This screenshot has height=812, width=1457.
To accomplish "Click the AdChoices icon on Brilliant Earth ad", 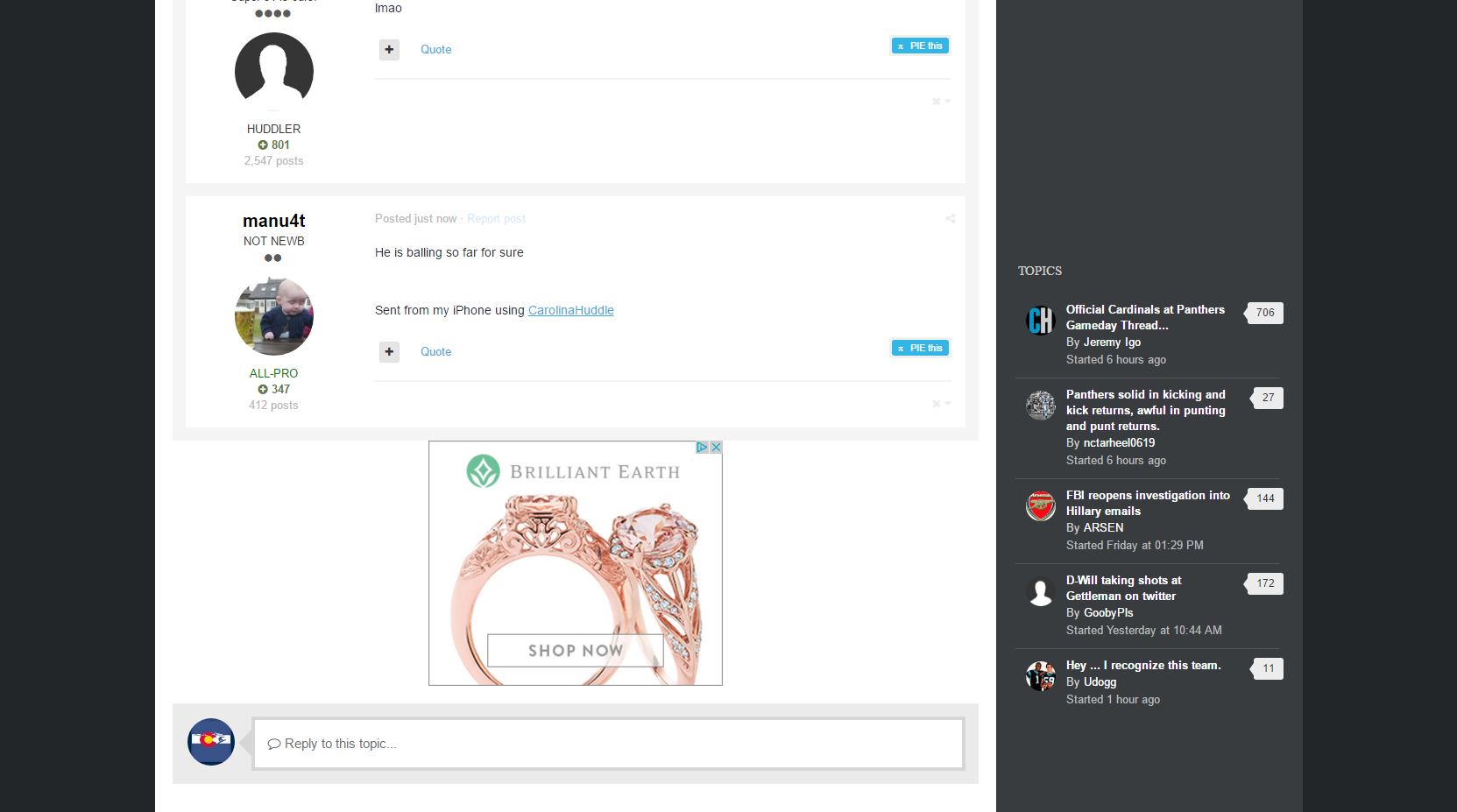I will [x=702, y=448].
